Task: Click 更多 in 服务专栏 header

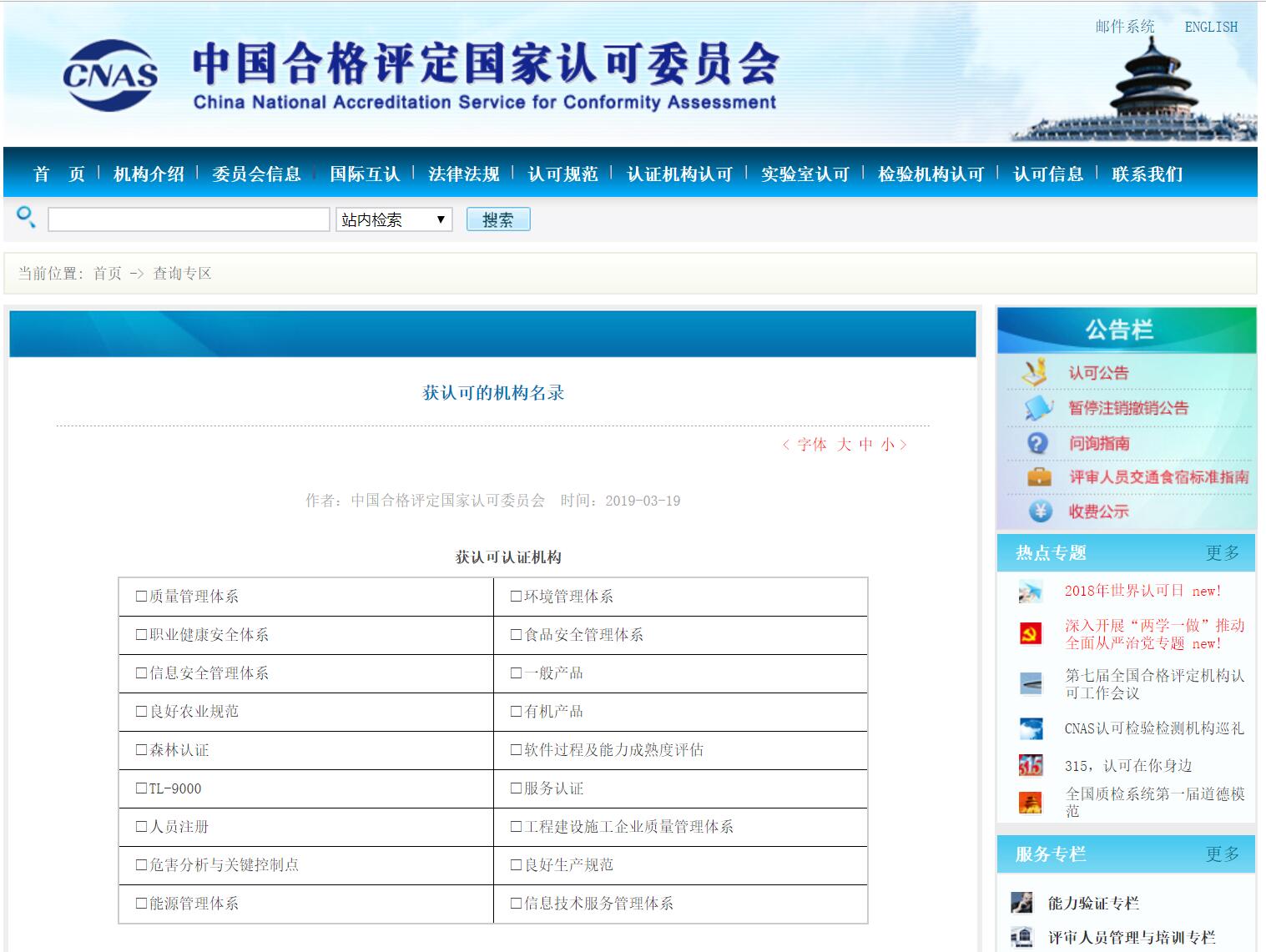Action: coord(1223,854)
